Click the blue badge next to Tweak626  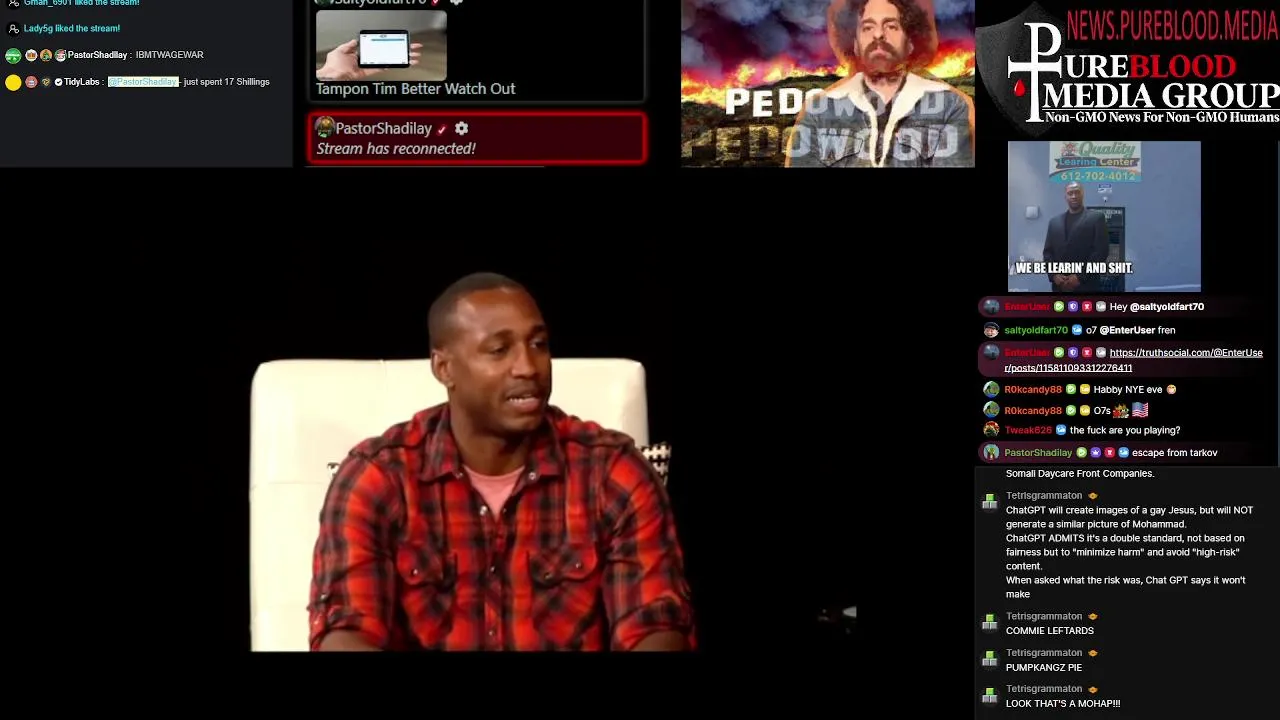pos(1061,430)
